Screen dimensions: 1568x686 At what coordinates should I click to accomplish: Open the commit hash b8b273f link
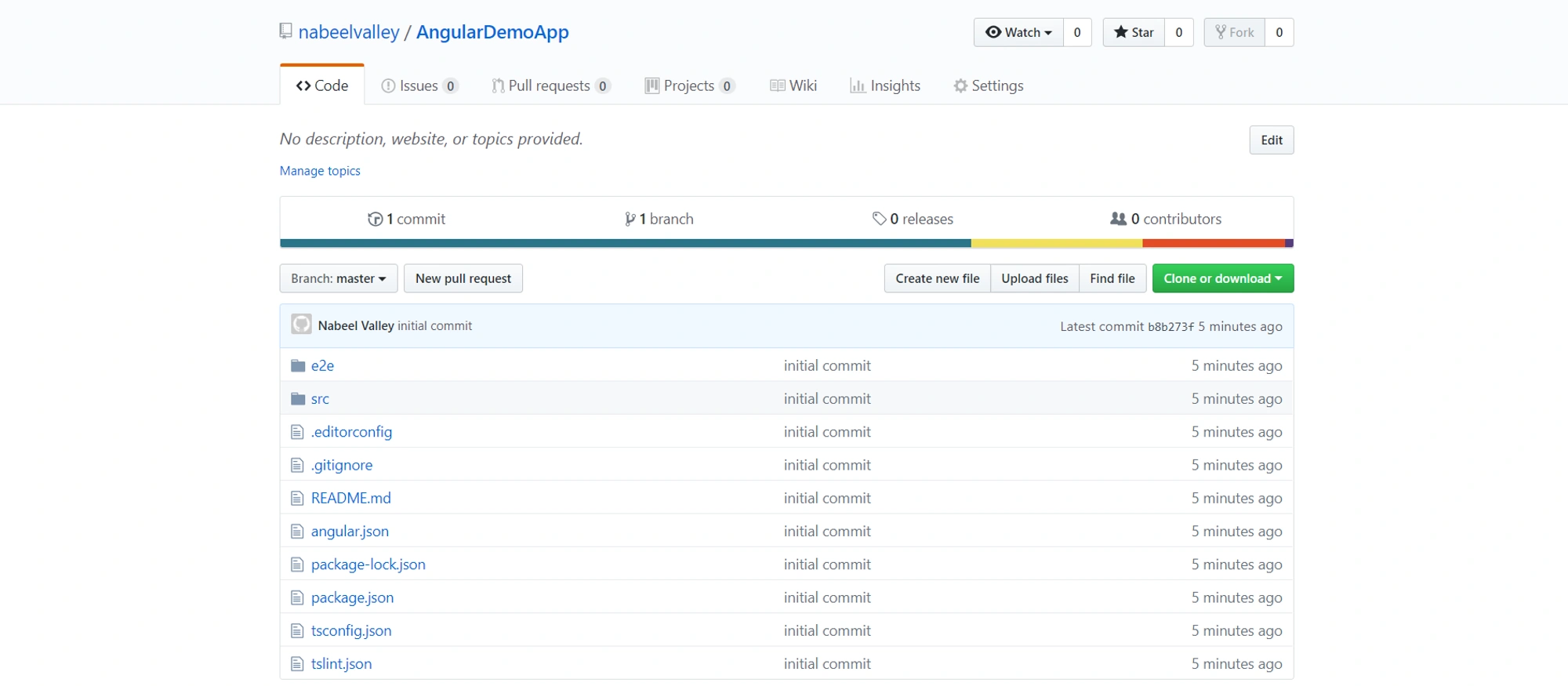click(x=1171, y=327)
